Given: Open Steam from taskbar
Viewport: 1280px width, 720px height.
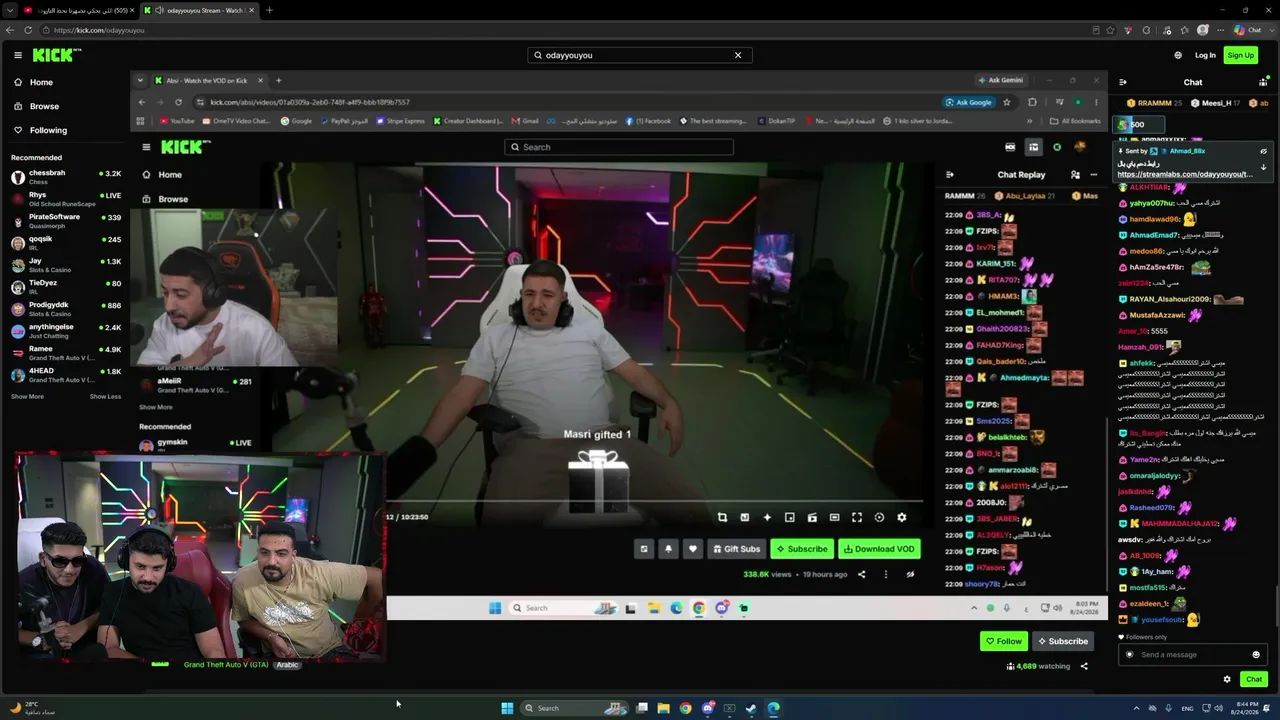Looking at the screenshot, I should coord(751,708).
